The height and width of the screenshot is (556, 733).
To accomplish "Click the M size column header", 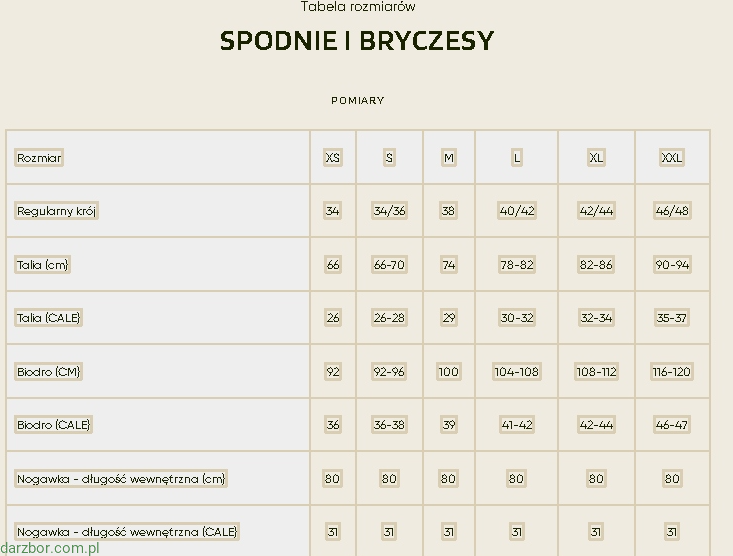I will (x=449, y=158).
